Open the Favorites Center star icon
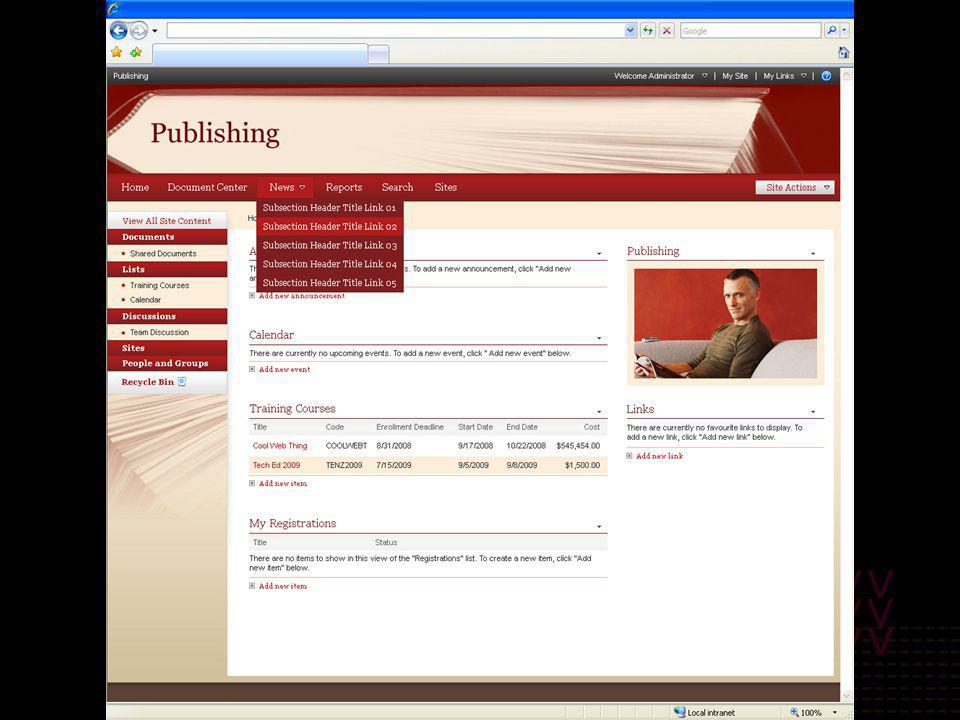Screen dimensions: 960x720 click(x=116, y=53)
